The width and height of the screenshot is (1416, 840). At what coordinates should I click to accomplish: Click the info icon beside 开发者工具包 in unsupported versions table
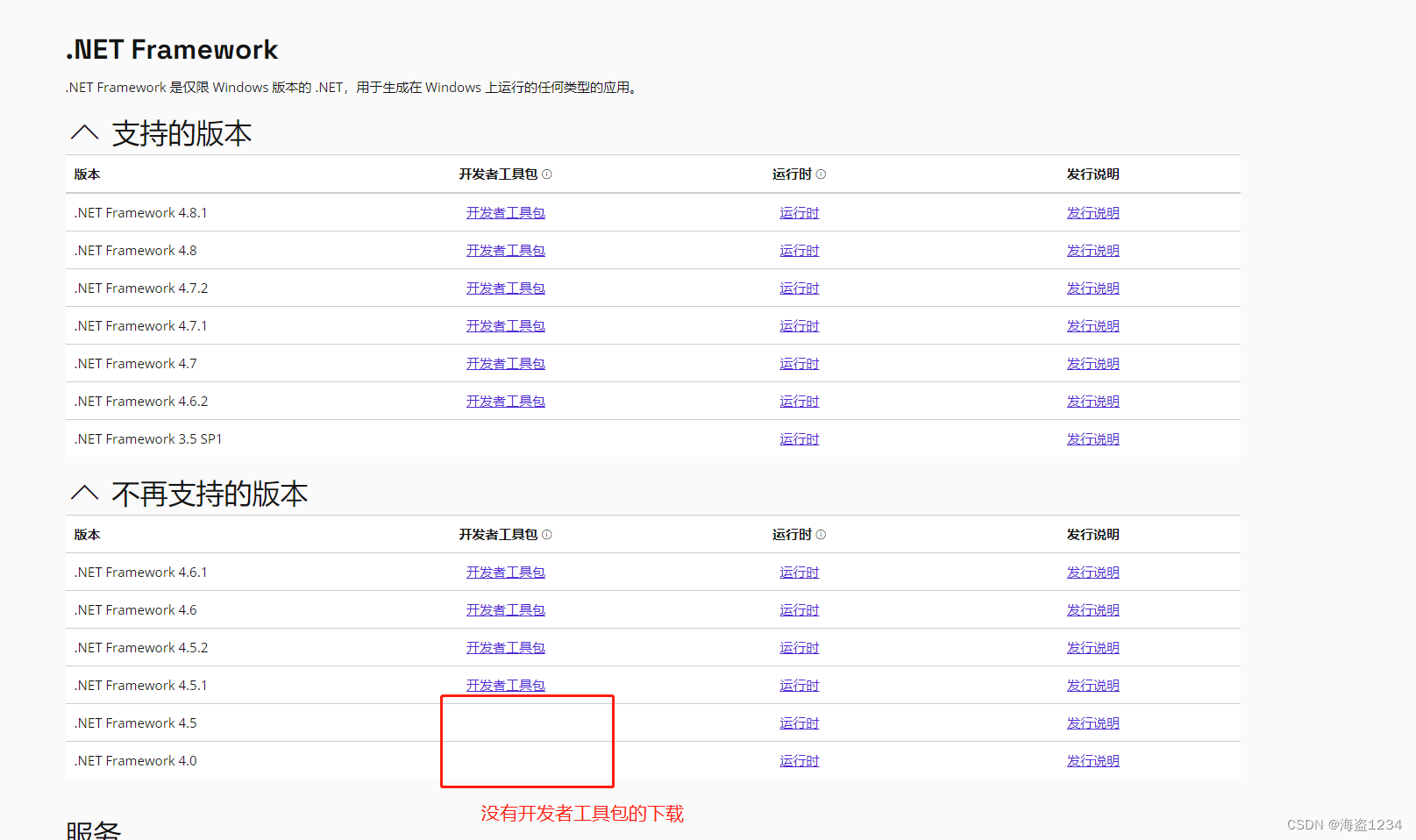click(x=548, y=534)
